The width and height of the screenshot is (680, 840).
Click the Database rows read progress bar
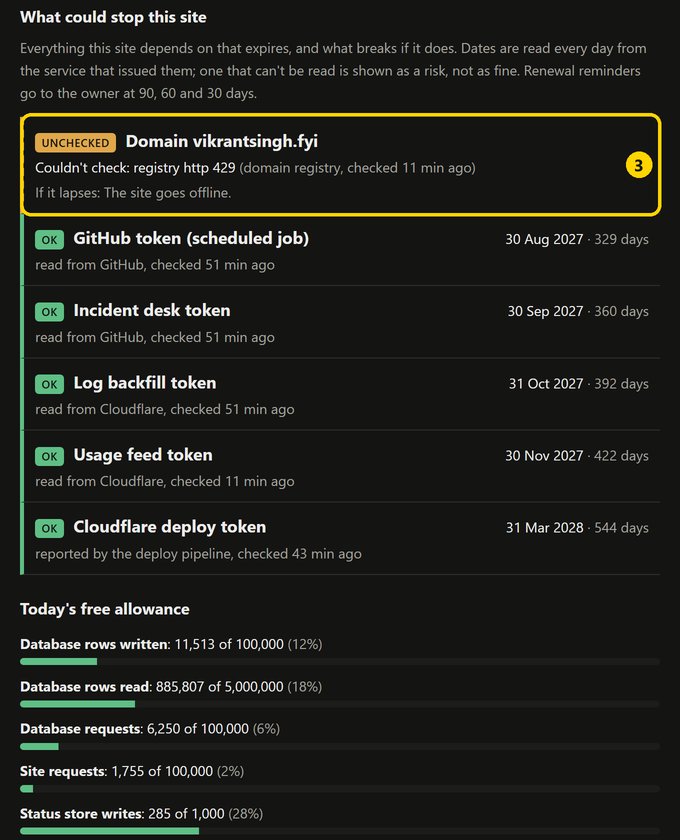coord(340,704)
